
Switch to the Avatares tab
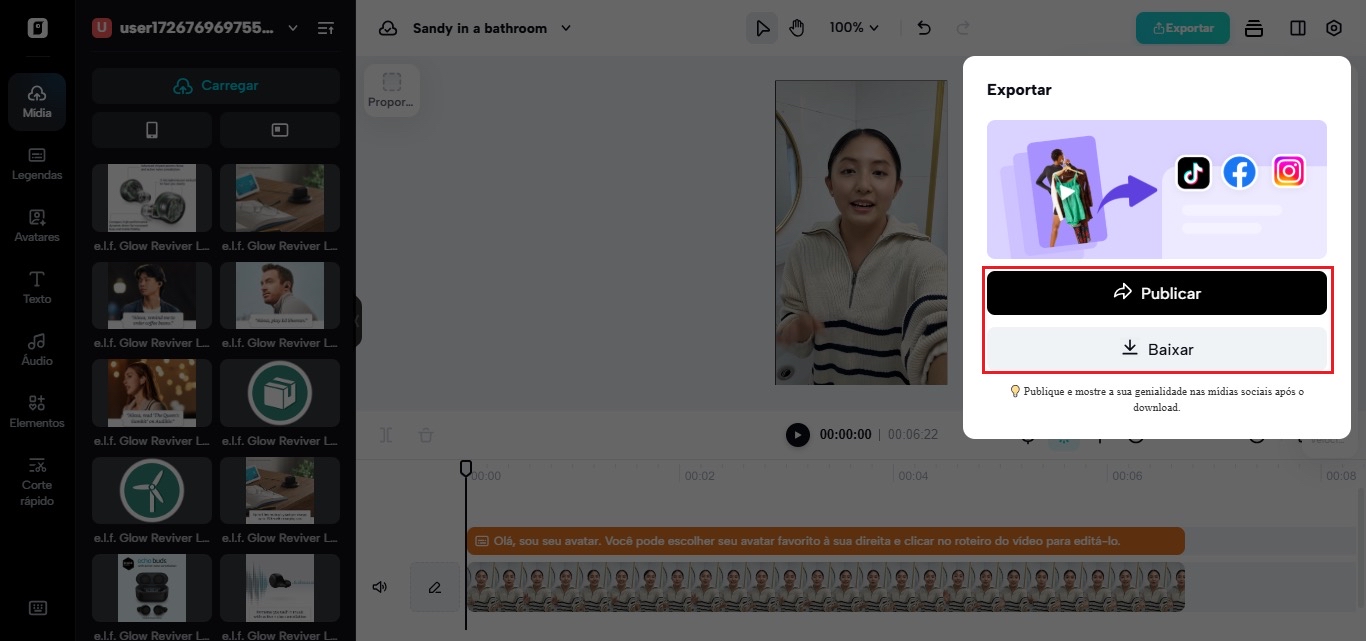37,225
